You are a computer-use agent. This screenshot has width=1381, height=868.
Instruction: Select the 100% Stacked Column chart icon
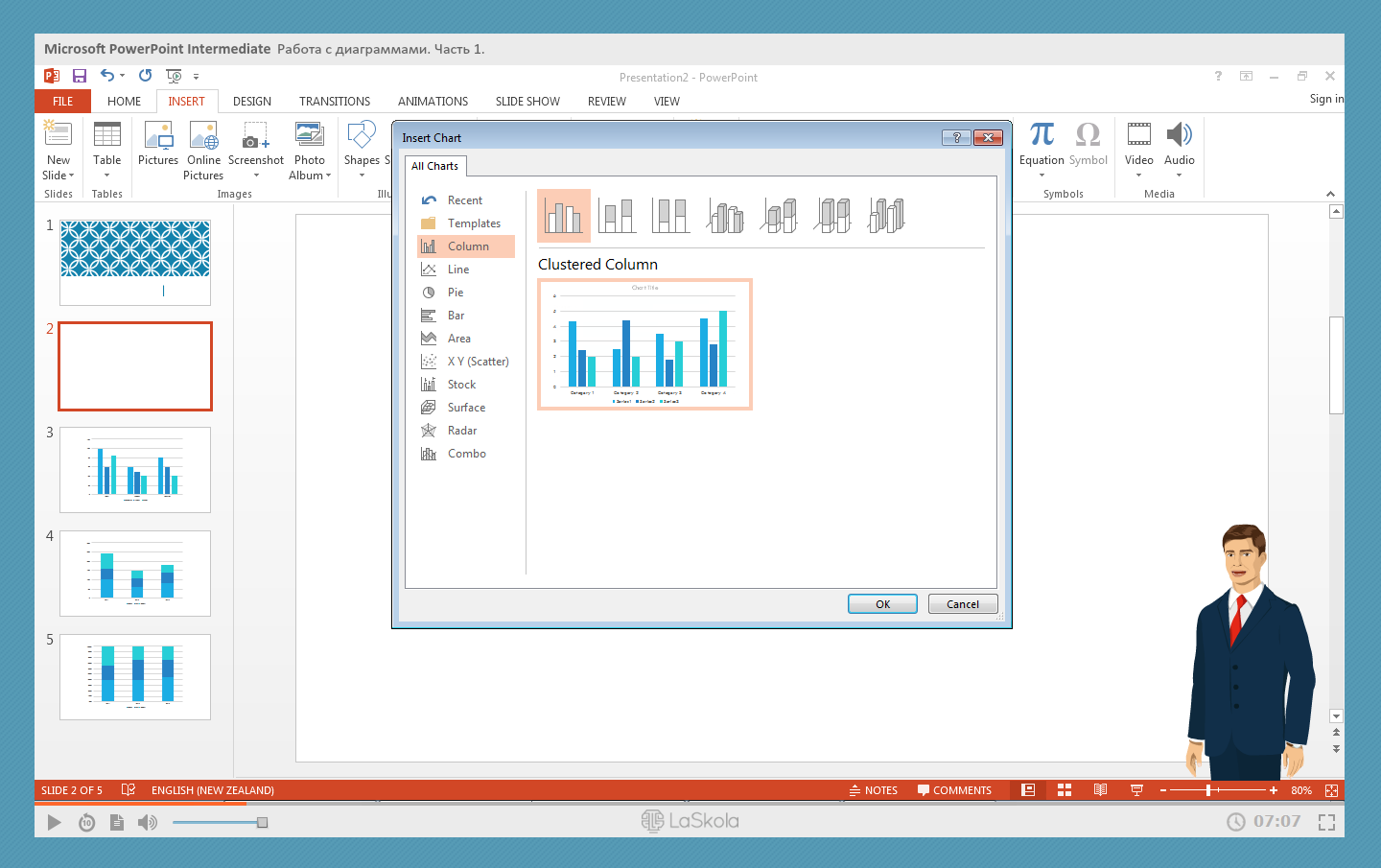pos(670,216)
